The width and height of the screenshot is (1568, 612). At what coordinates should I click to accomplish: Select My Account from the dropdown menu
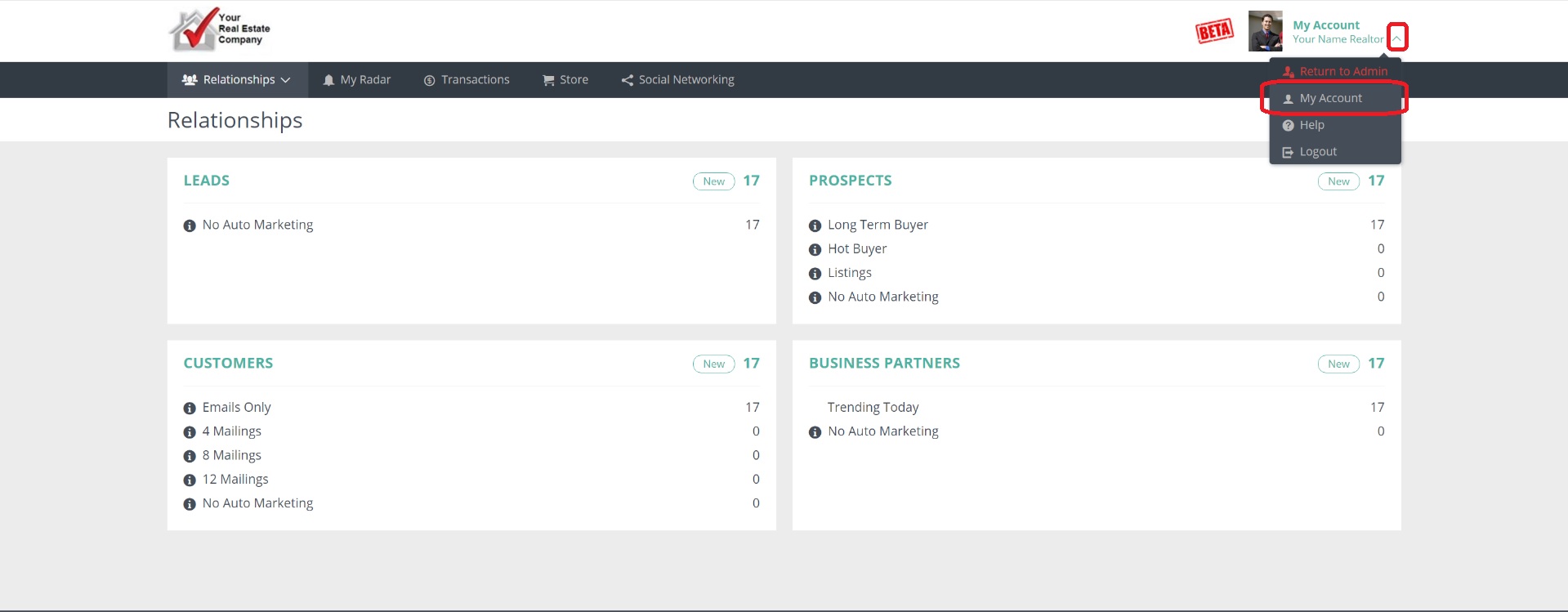[1330, 98]
